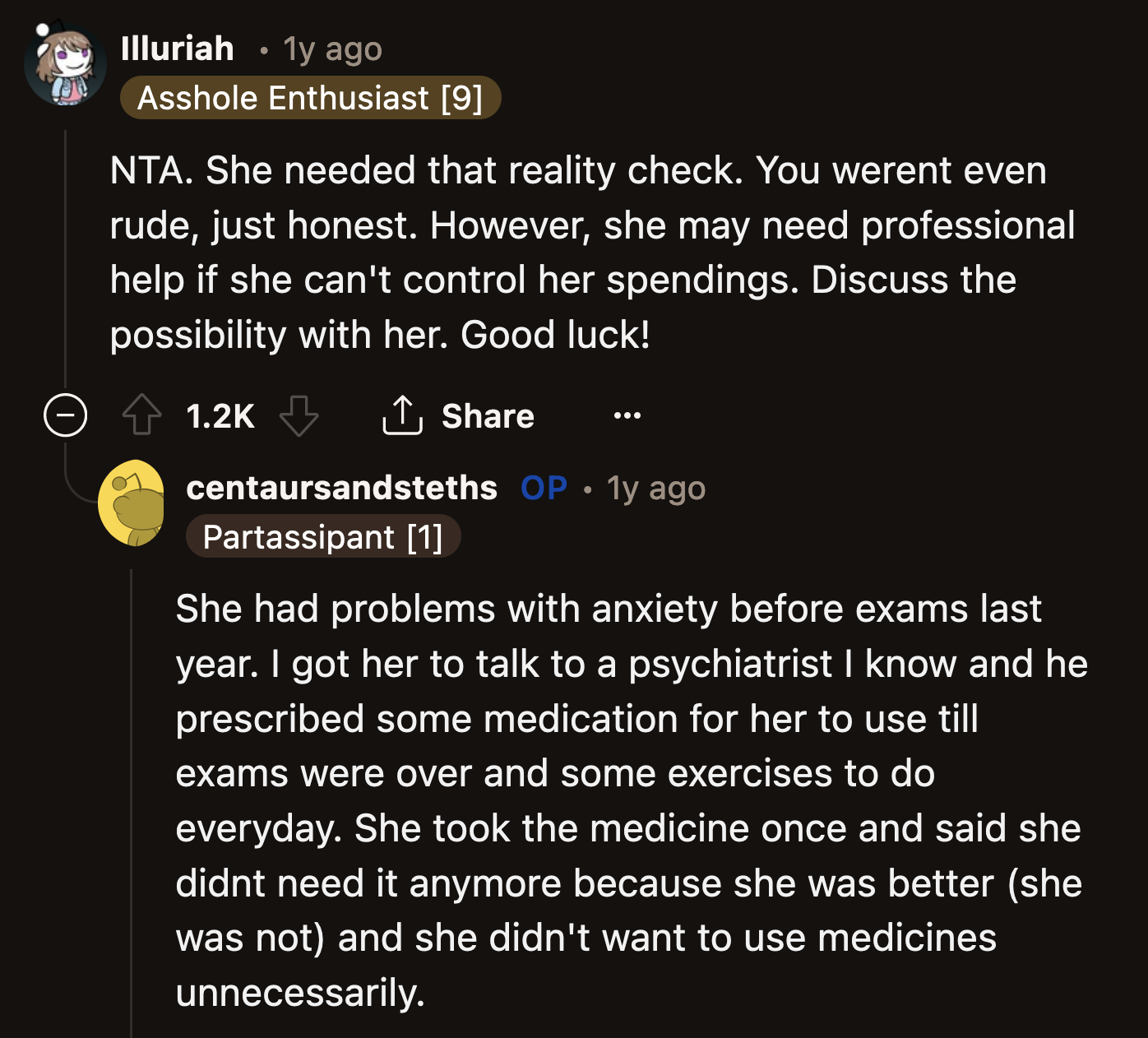Viewport: 1148px width, 1038px height.
Task: Open the Share options for the comment
Action: tap(457, 415)
